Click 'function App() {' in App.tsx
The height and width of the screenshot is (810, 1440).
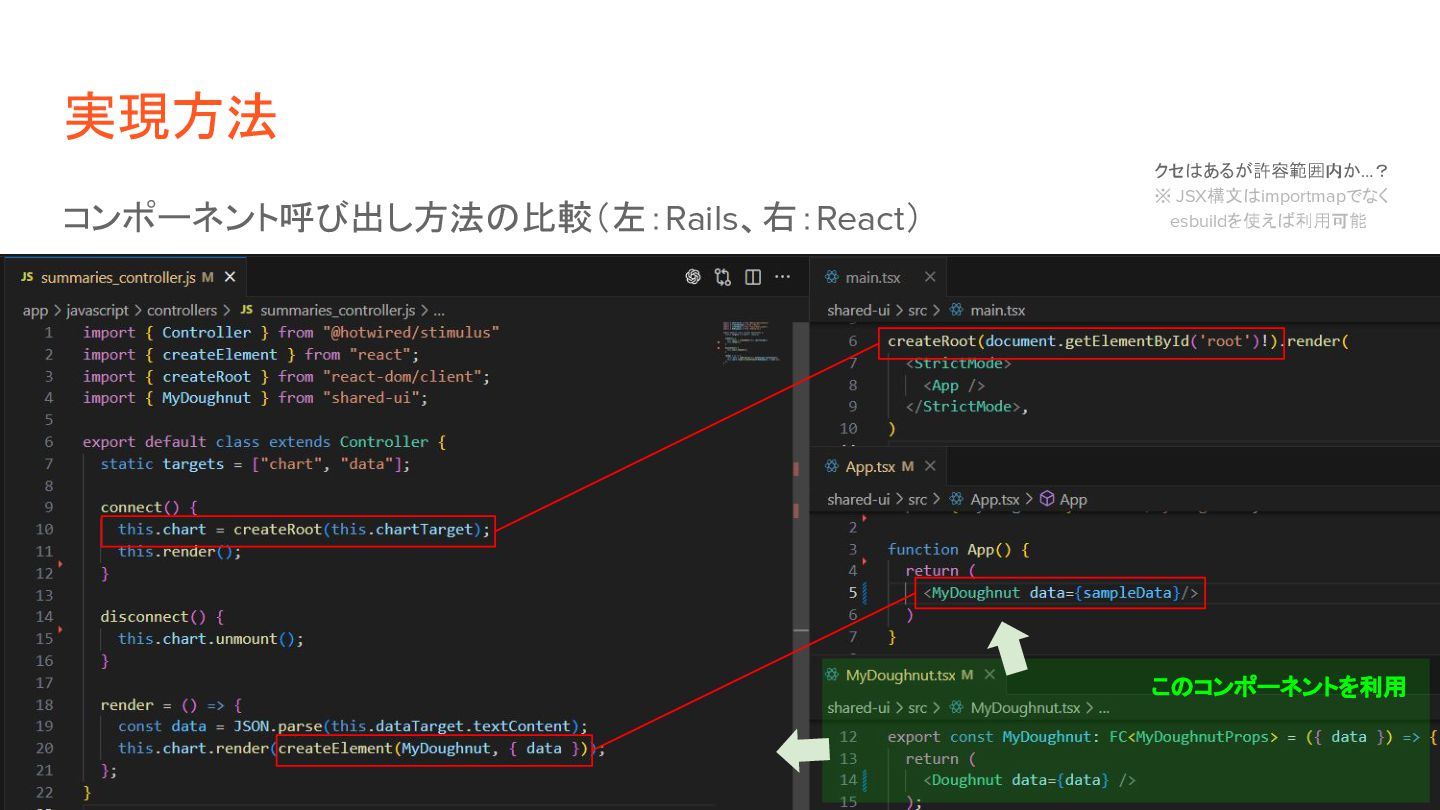(958, 549)
